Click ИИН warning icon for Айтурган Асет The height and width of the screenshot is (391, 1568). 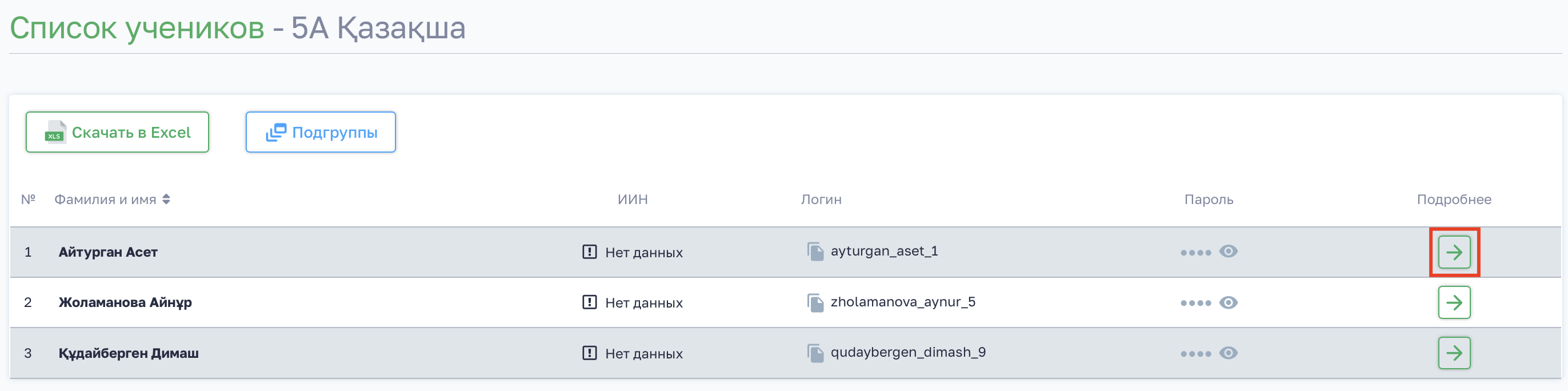pos(589,252)
